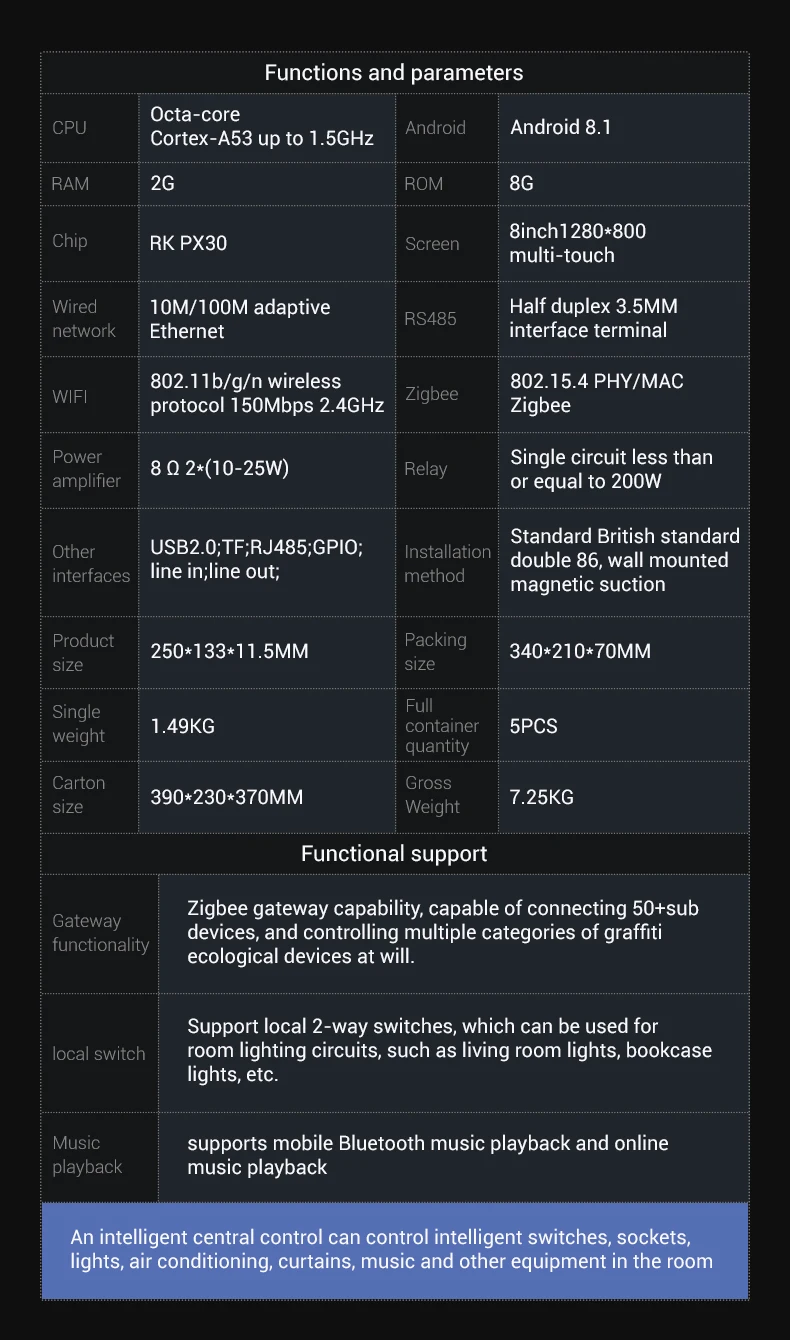
Task: Select the Product size 250*133*11.5MM value
Action: (x=229, y=652)
